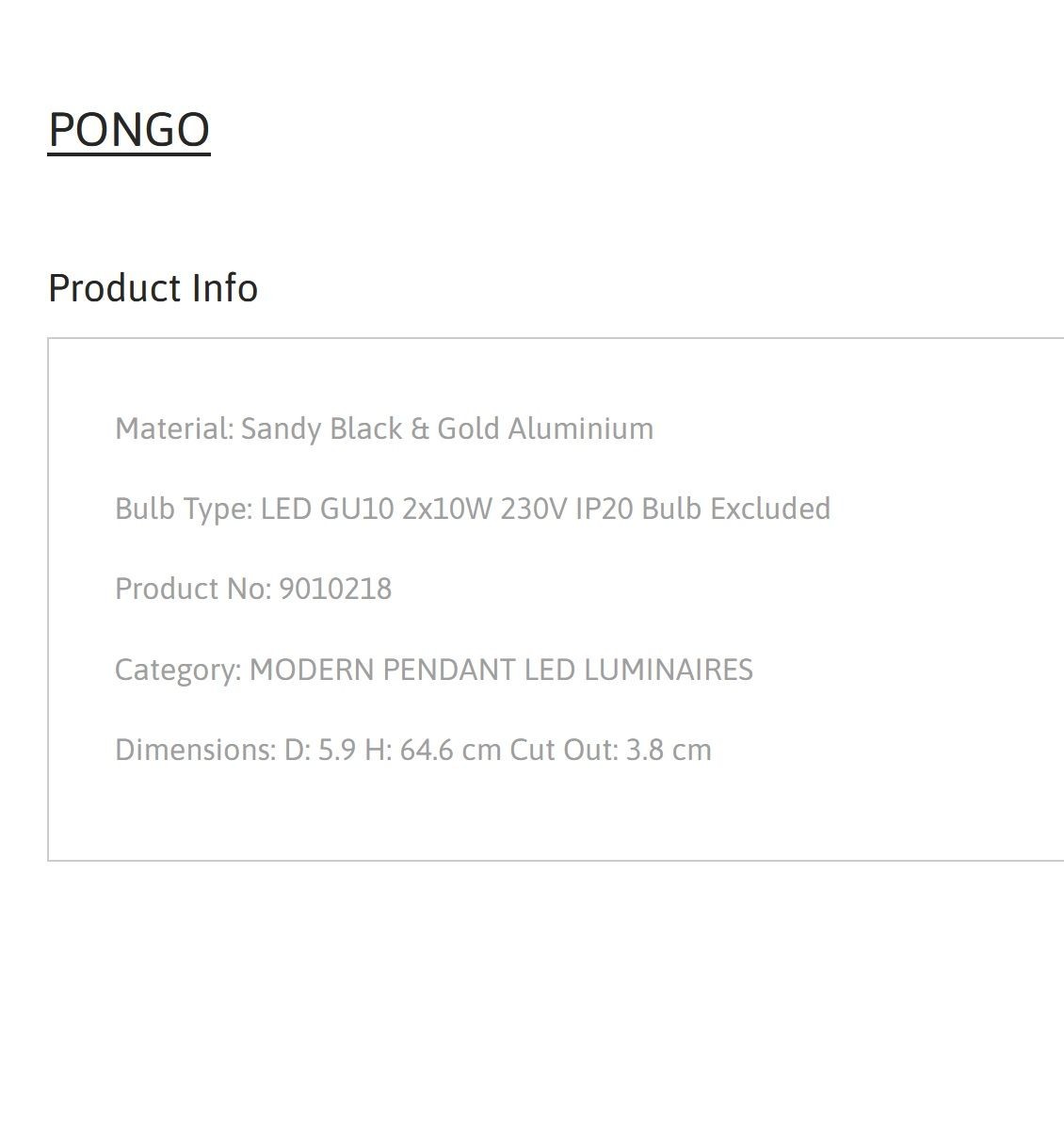The width and height of the screenshot is (1064, 1132).
Task: Select the Bulb Type label
Action: click(184, 509)
